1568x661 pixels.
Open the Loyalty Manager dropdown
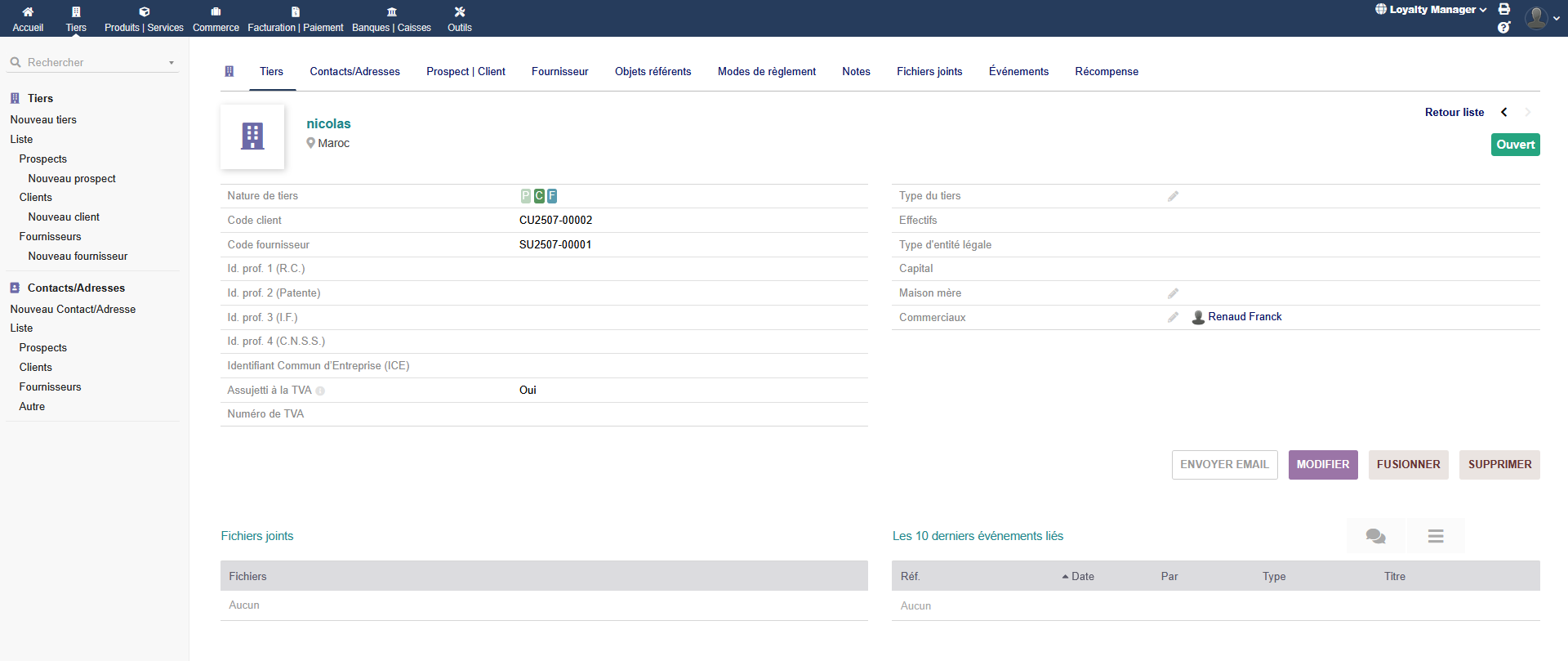(x=1431, y=10)
